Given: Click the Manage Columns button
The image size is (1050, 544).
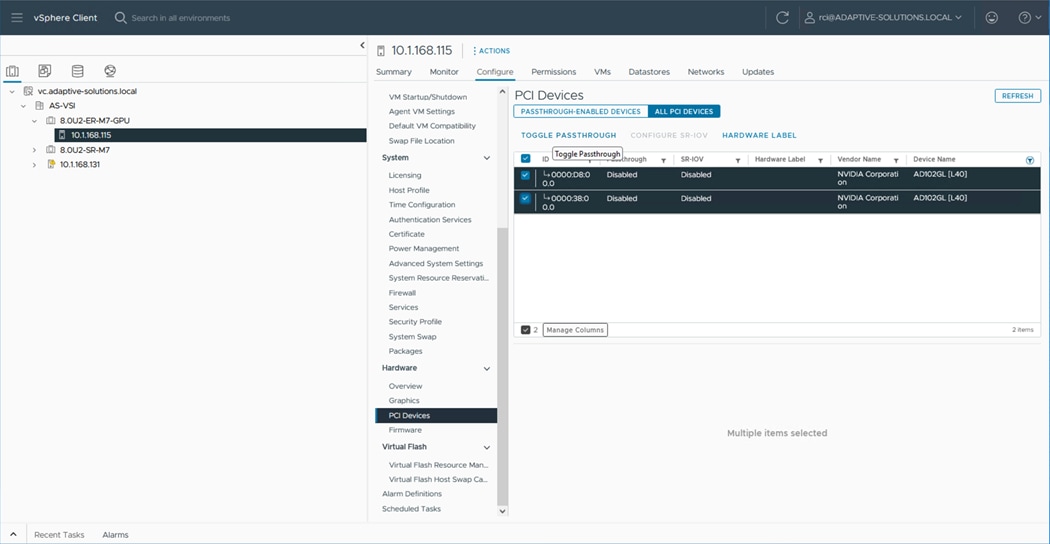Looking at the screenshot, I should [x=575, y=330].
